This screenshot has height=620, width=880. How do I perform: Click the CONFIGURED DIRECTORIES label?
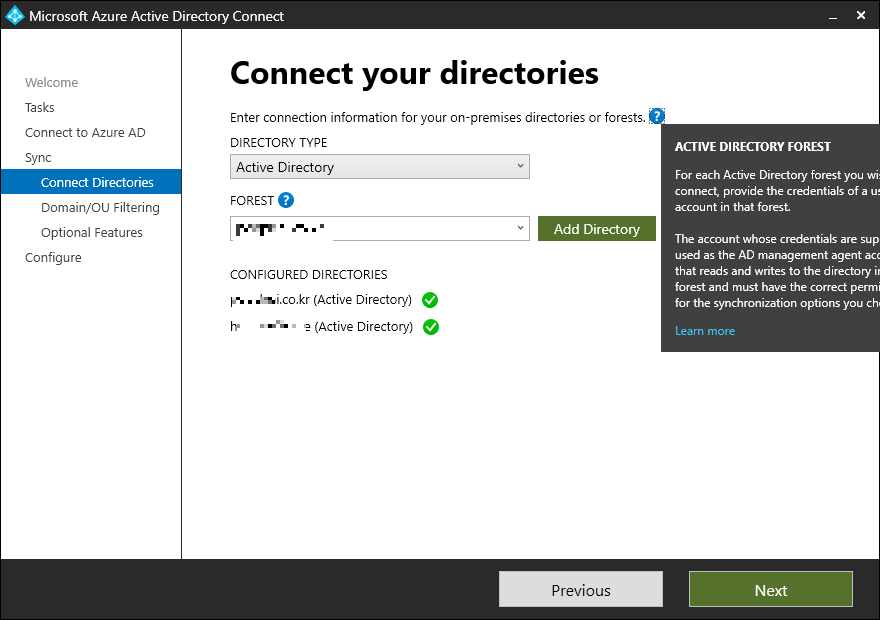click(309, 275)
